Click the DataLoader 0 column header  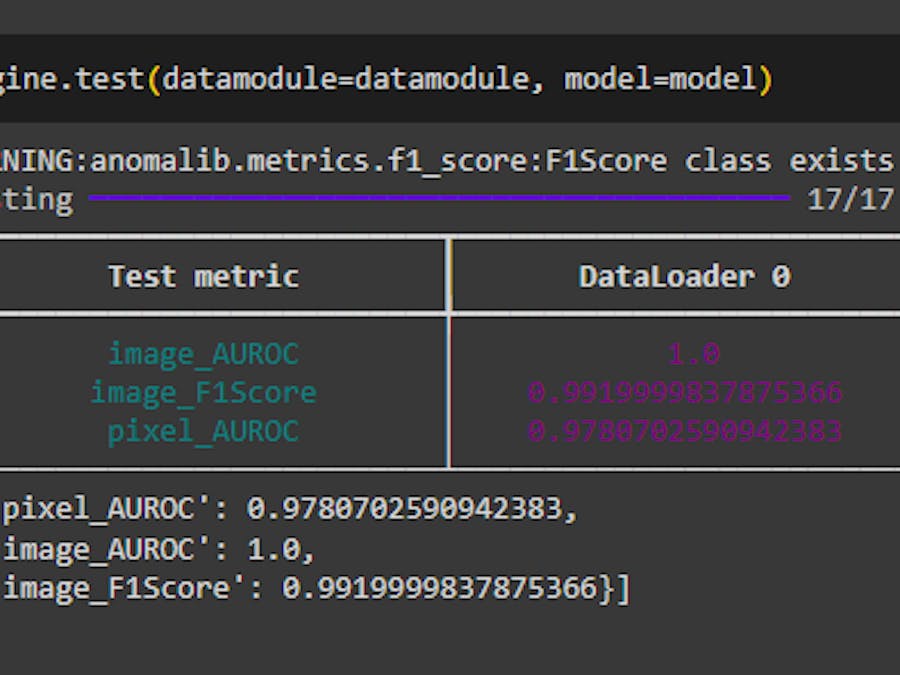pyautogui.click(x=684, y=276)
